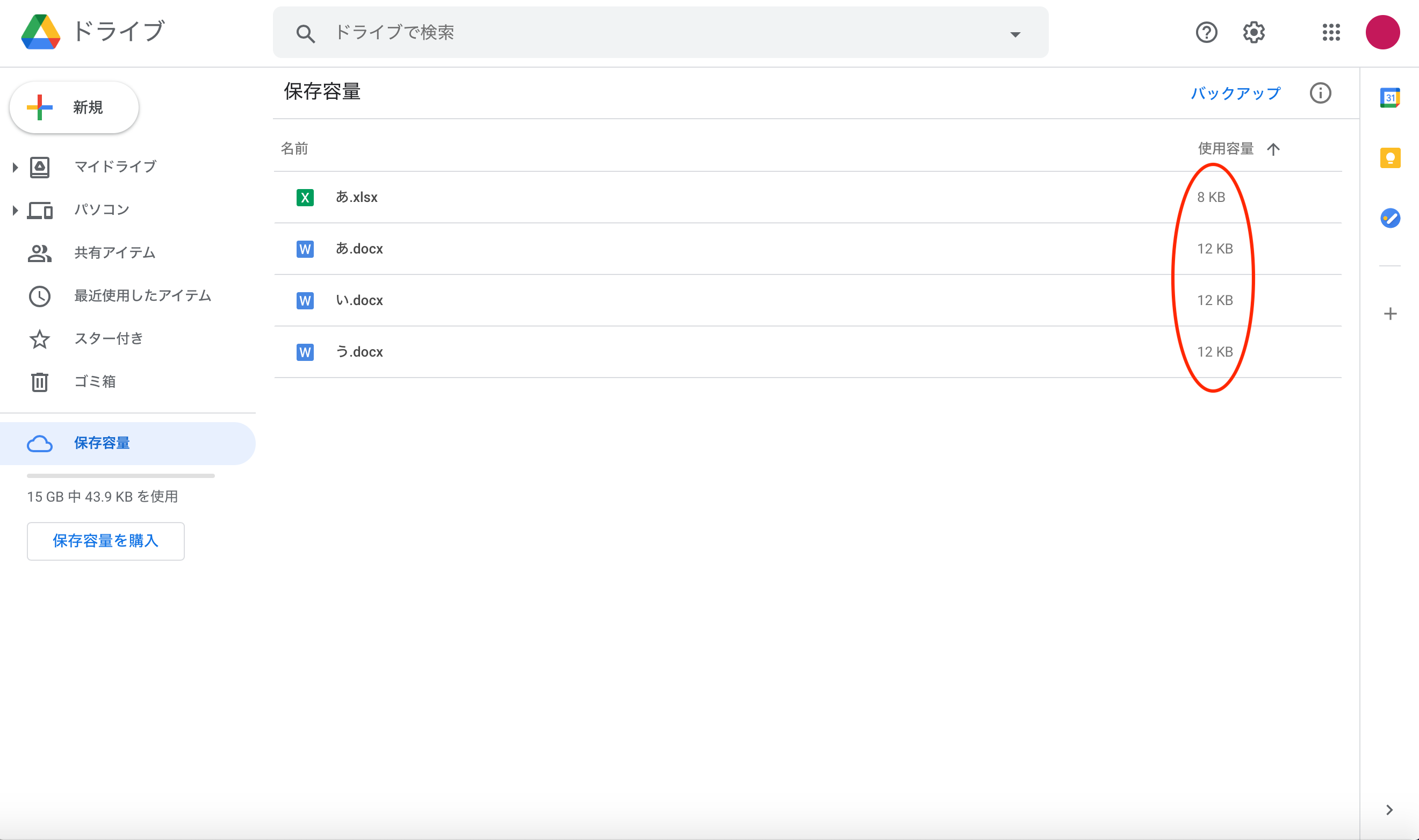Open the settings gear icon

tap(1254, 32)
